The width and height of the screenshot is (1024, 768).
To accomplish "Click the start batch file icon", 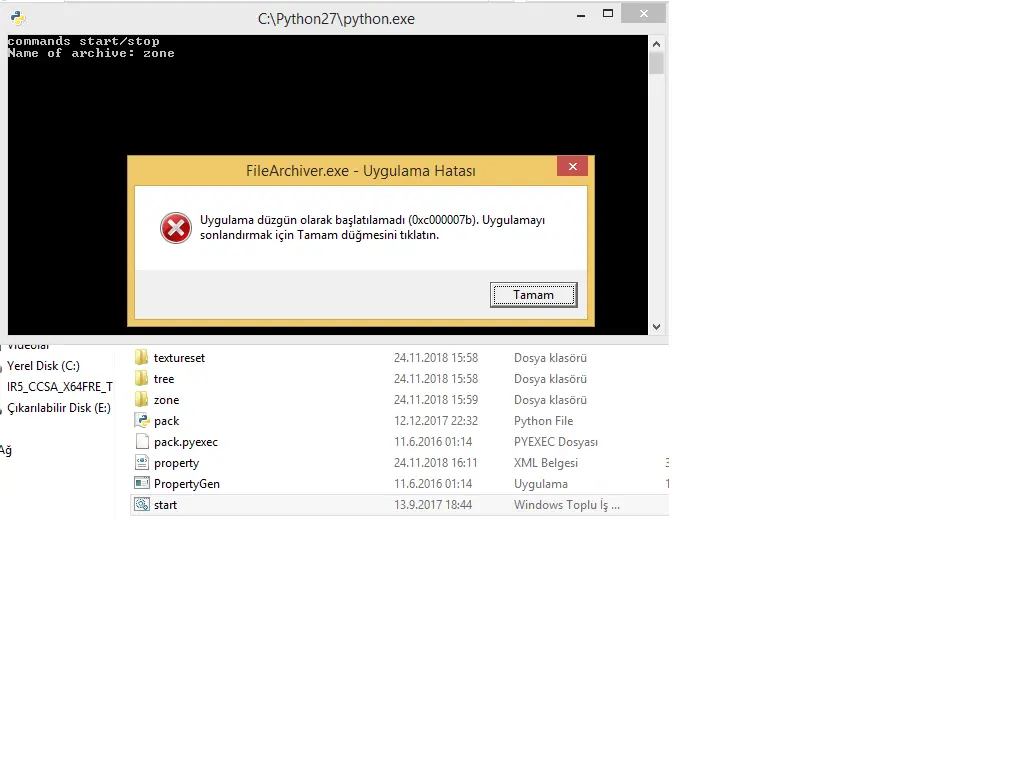I will click(x=142, y=505).
